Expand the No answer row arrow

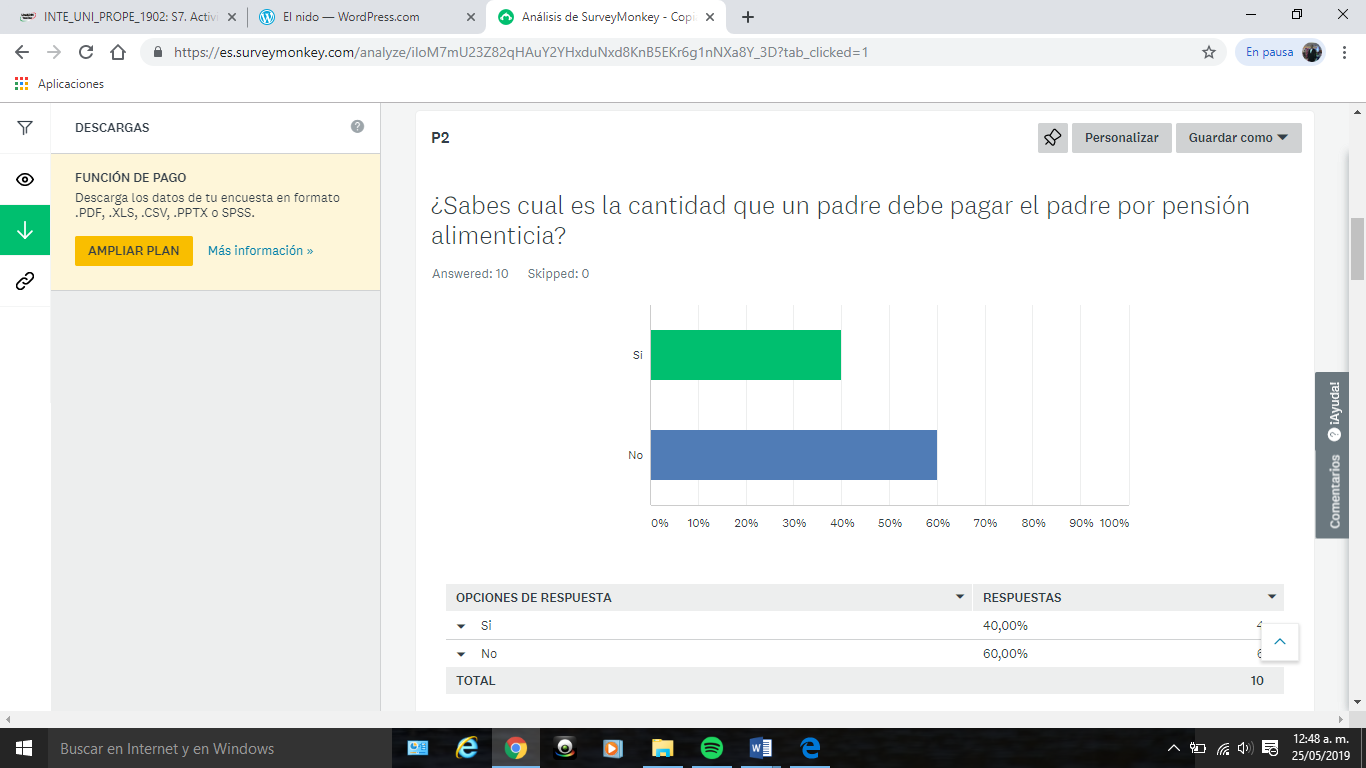tap(461, 654)
